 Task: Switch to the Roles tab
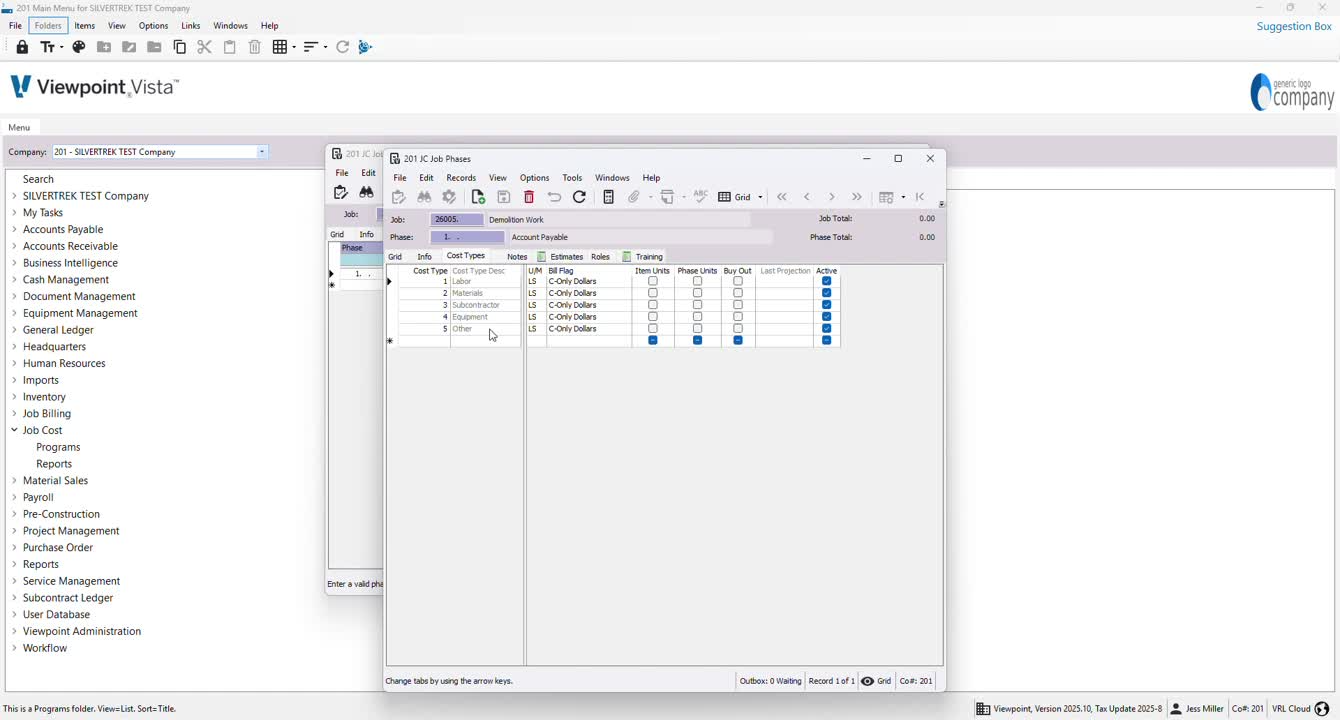click(600, 257)
